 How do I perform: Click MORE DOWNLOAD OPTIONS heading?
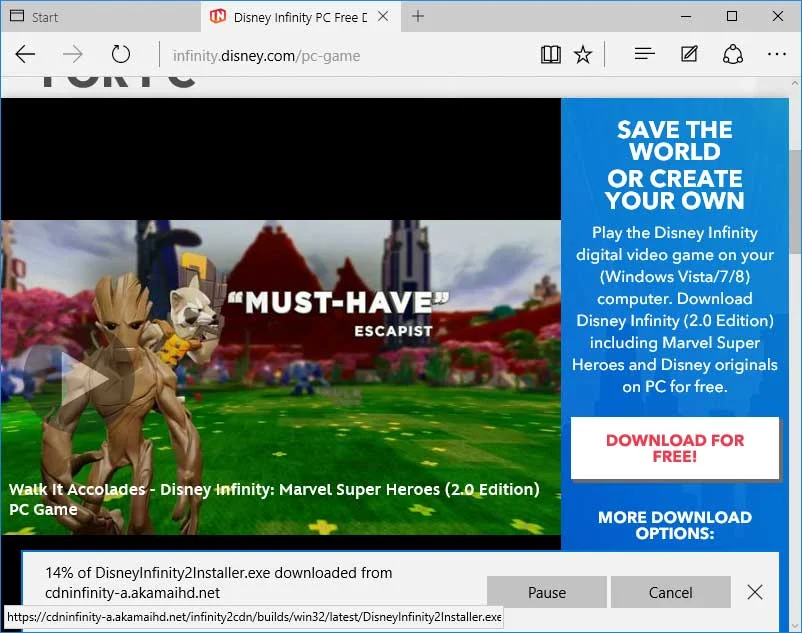(x=675, y=525)
